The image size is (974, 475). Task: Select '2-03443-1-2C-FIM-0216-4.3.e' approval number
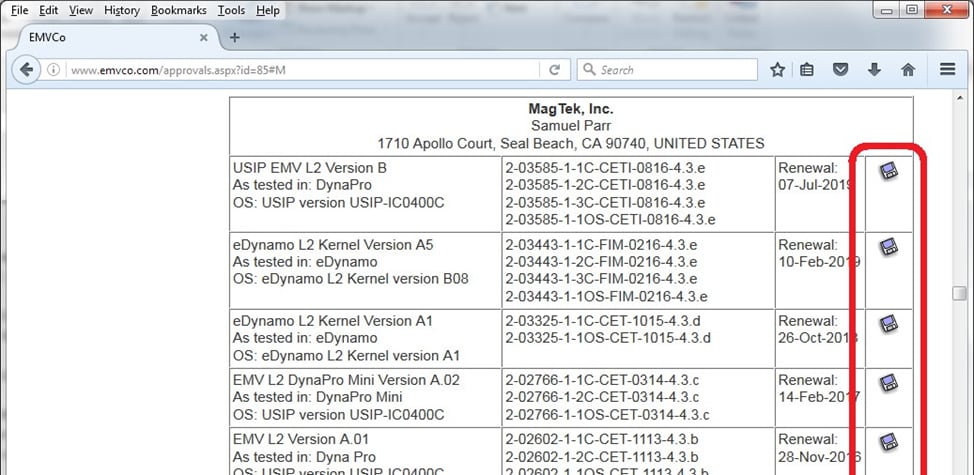tap(601, 262)
